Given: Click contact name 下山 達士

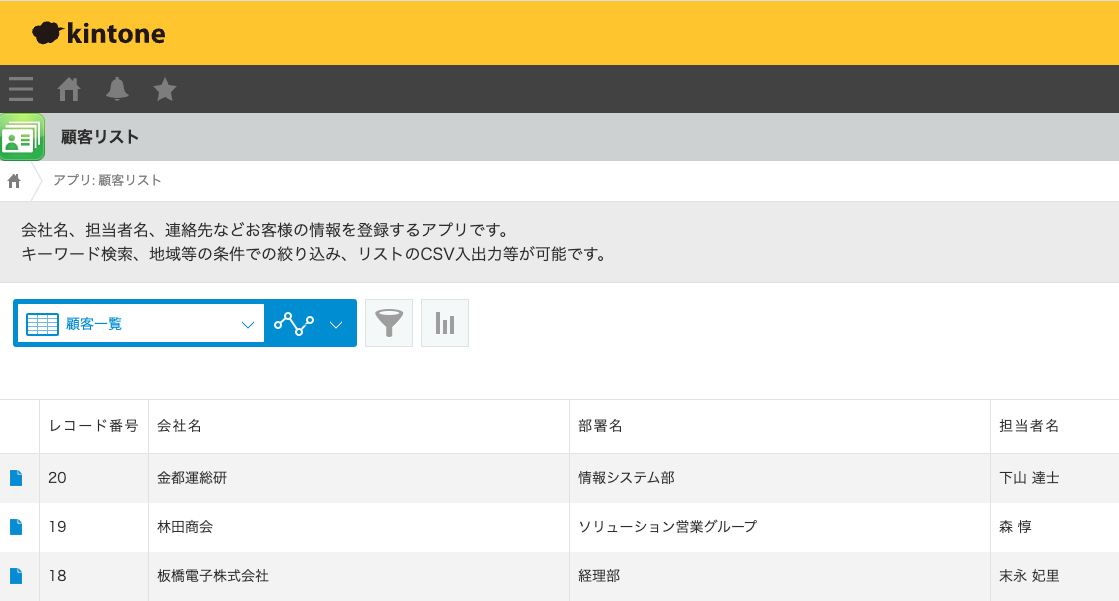Looking at the screenshot, I should [1029, 478].
